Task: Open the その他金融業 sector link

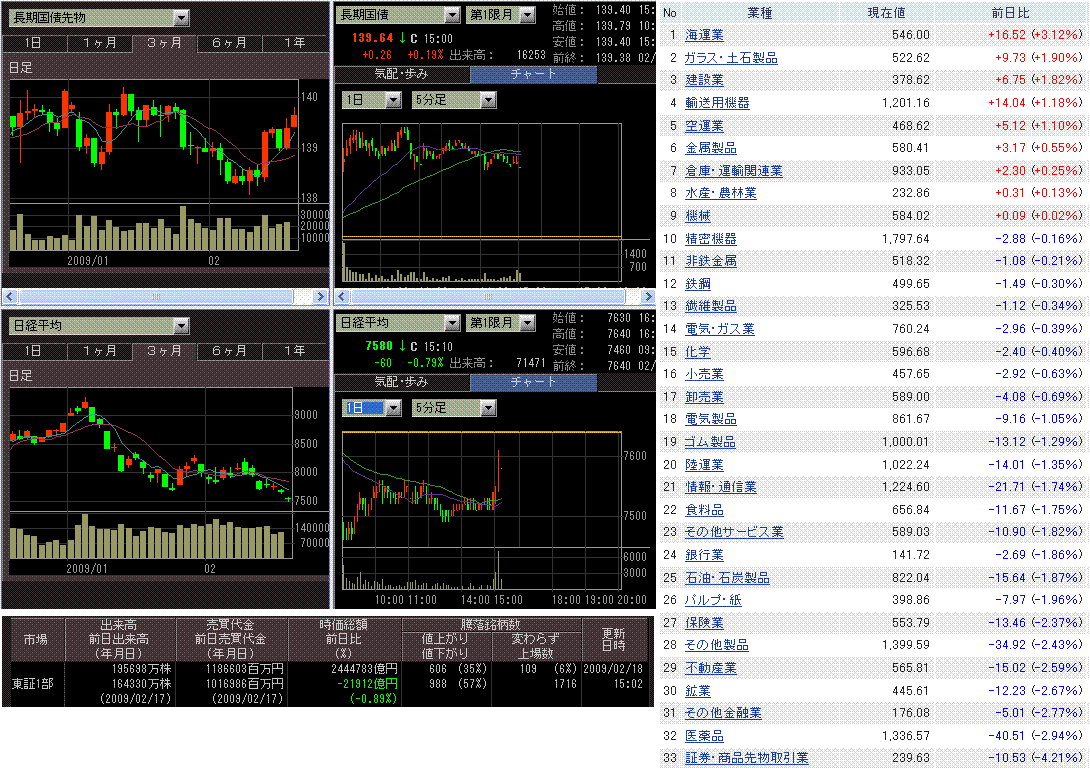Action: (x=723, y=713)
